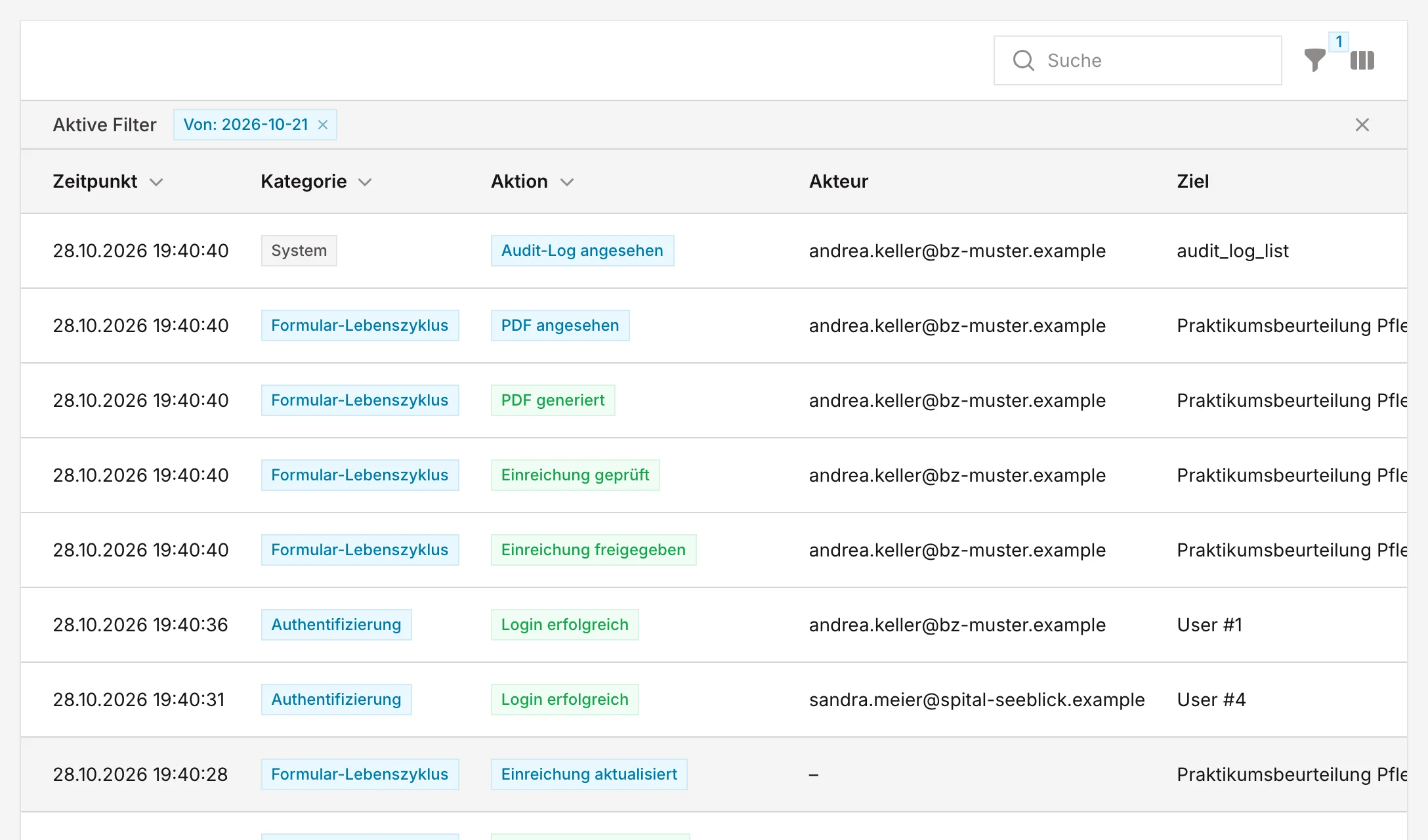Open the Aktion column dropdown chevron

[567, 182]
